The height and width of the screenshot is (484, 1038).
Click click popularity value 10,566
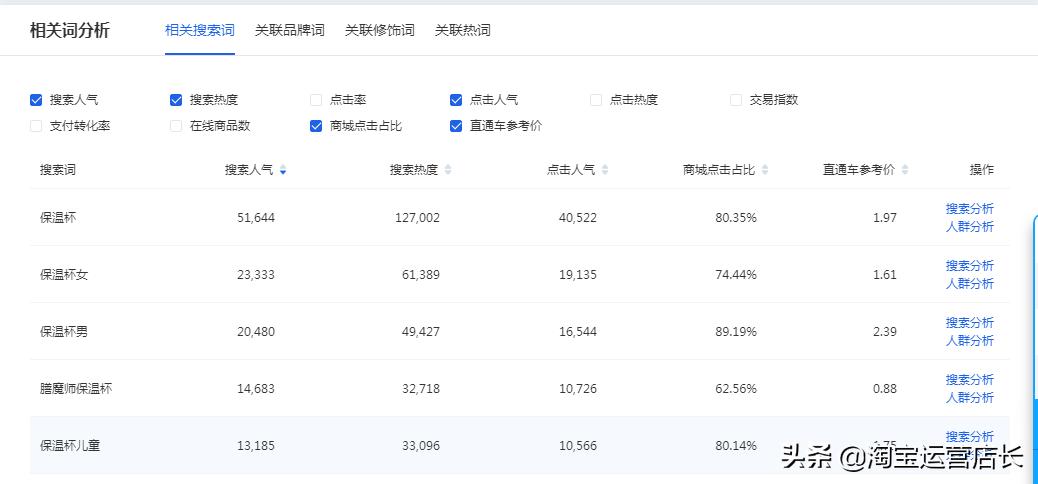tap(577, 446)
